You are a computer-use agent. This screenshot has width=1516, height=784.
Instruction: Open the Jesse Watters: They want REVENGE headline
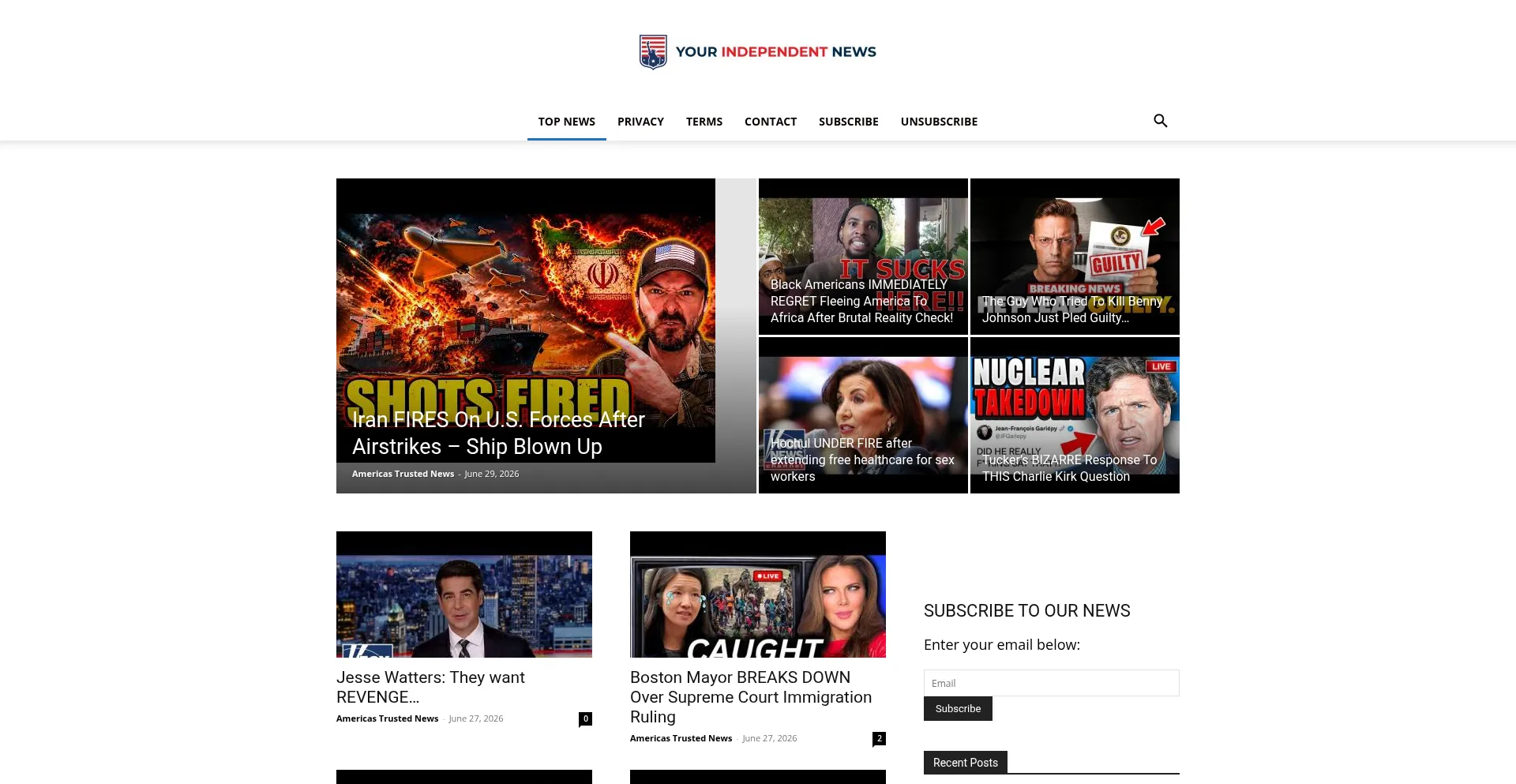(x=430, y=687)
